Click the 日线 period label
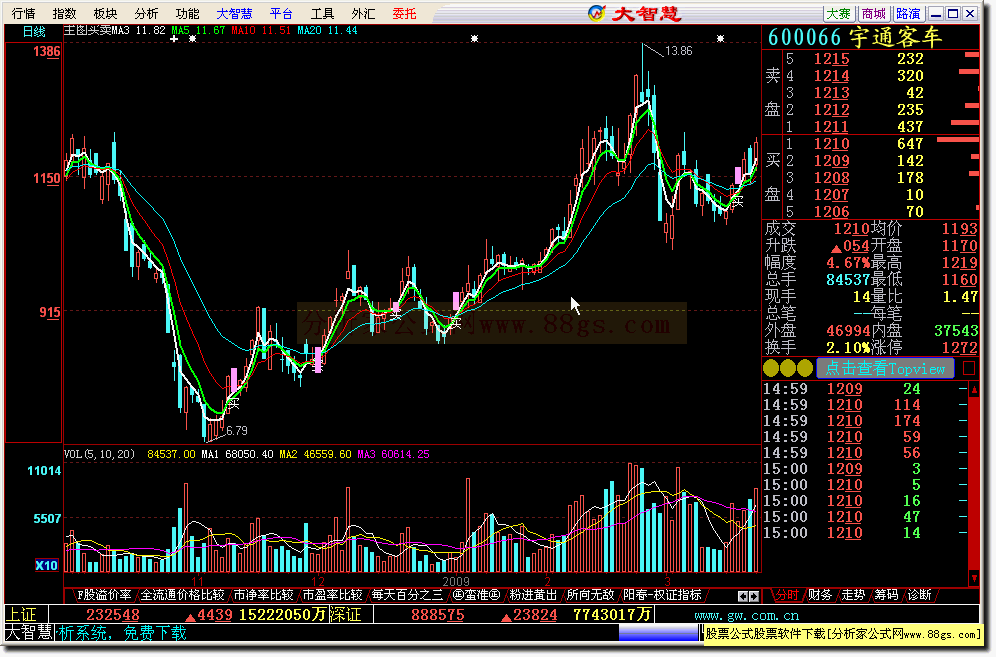Viewport: 996px width, 657px height. 34,31
